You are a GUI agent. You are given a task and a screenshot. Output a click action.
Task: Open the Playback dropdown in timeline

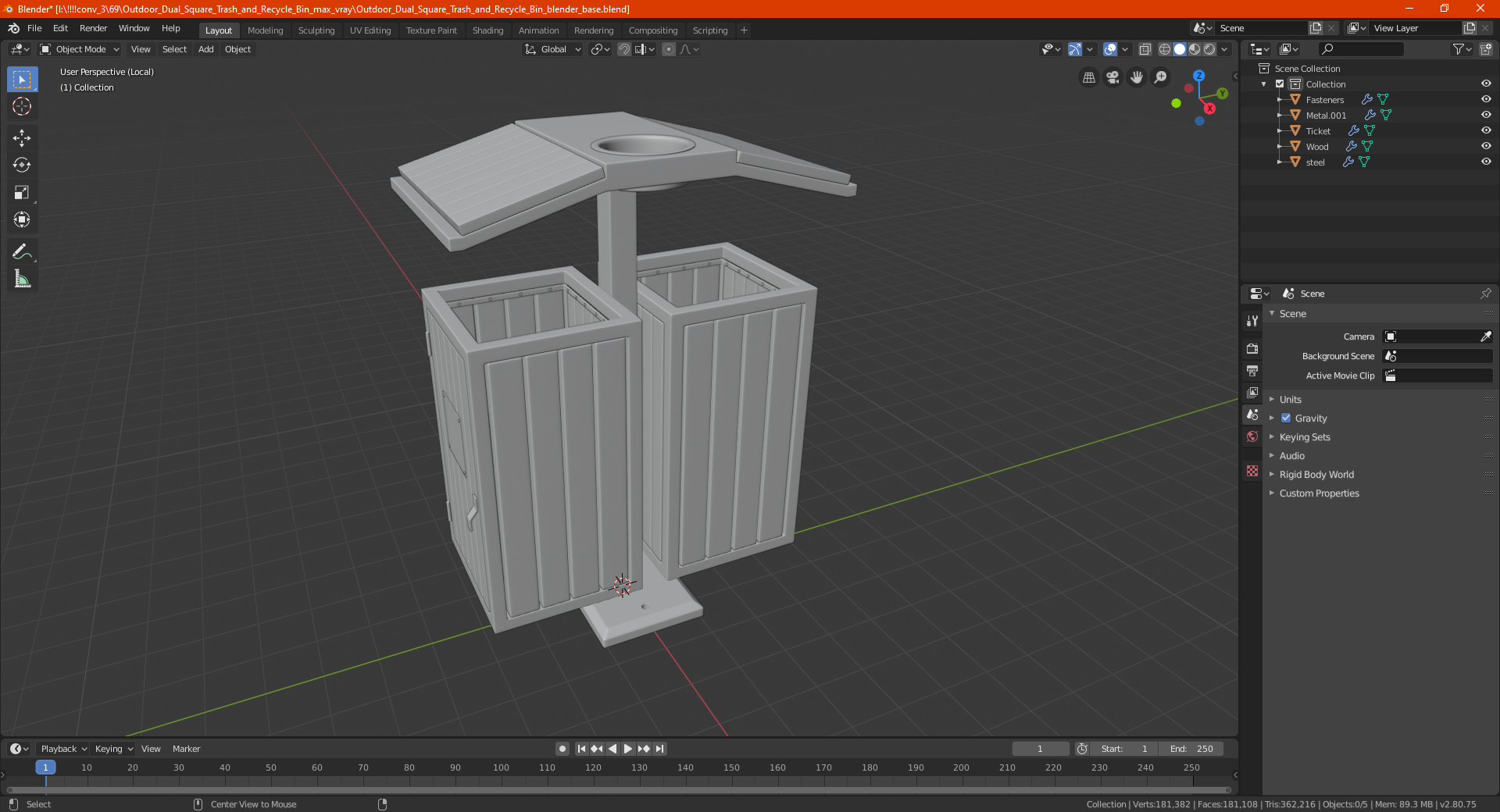pyautogui.click(x=63, y=749)
